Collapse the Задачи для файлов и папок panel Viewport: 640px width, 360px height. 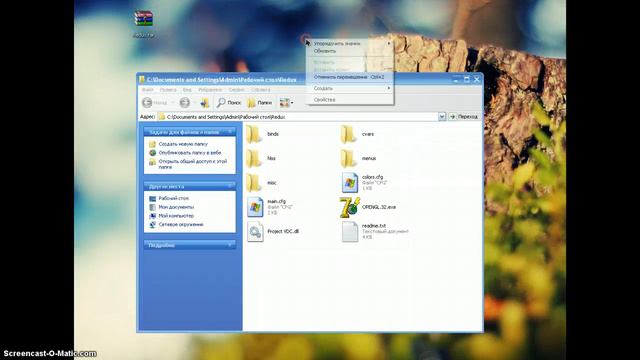(230, 132)
